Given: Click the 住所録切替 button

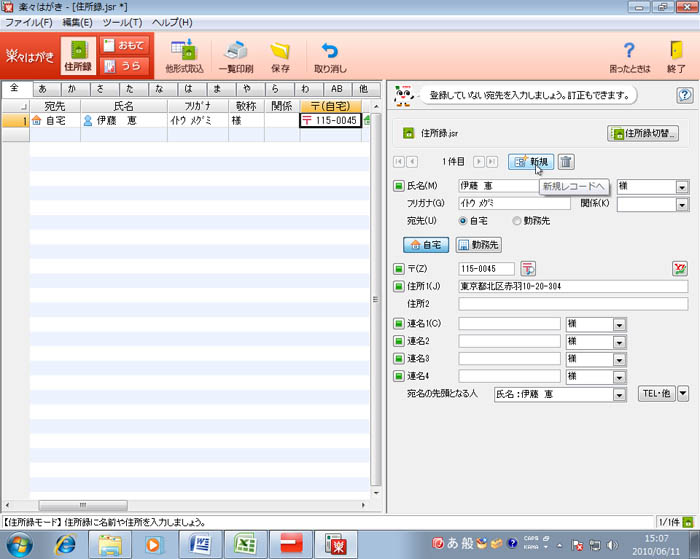Looking at the screenshot, I should point(643,132).
